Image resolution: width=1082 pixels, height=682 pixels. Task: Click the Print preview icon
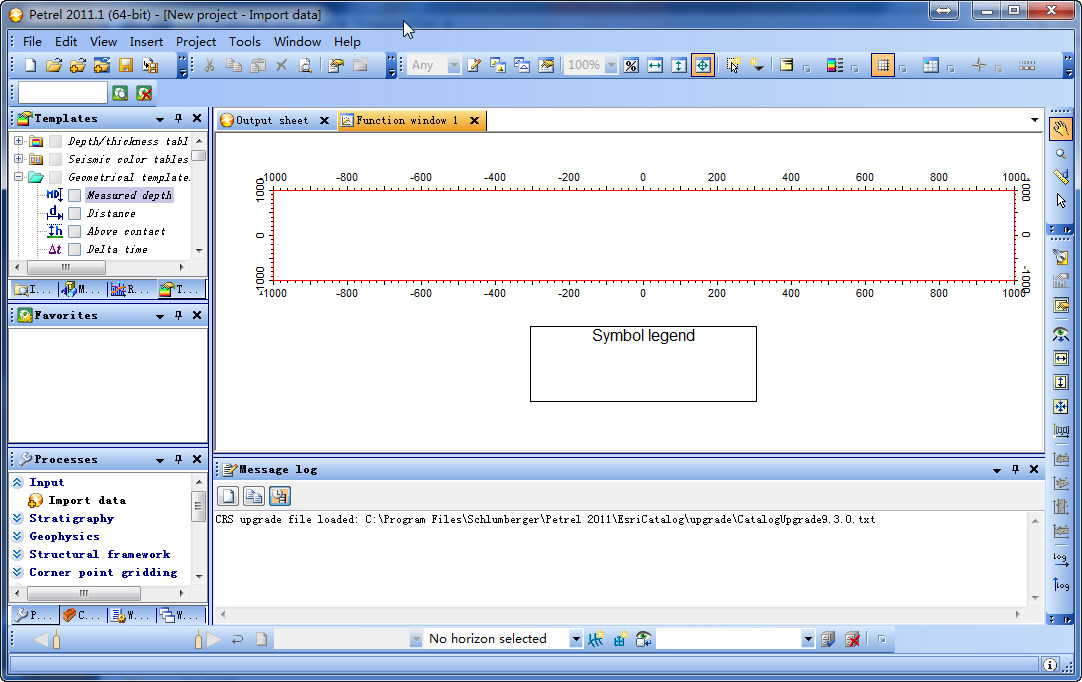305,65
